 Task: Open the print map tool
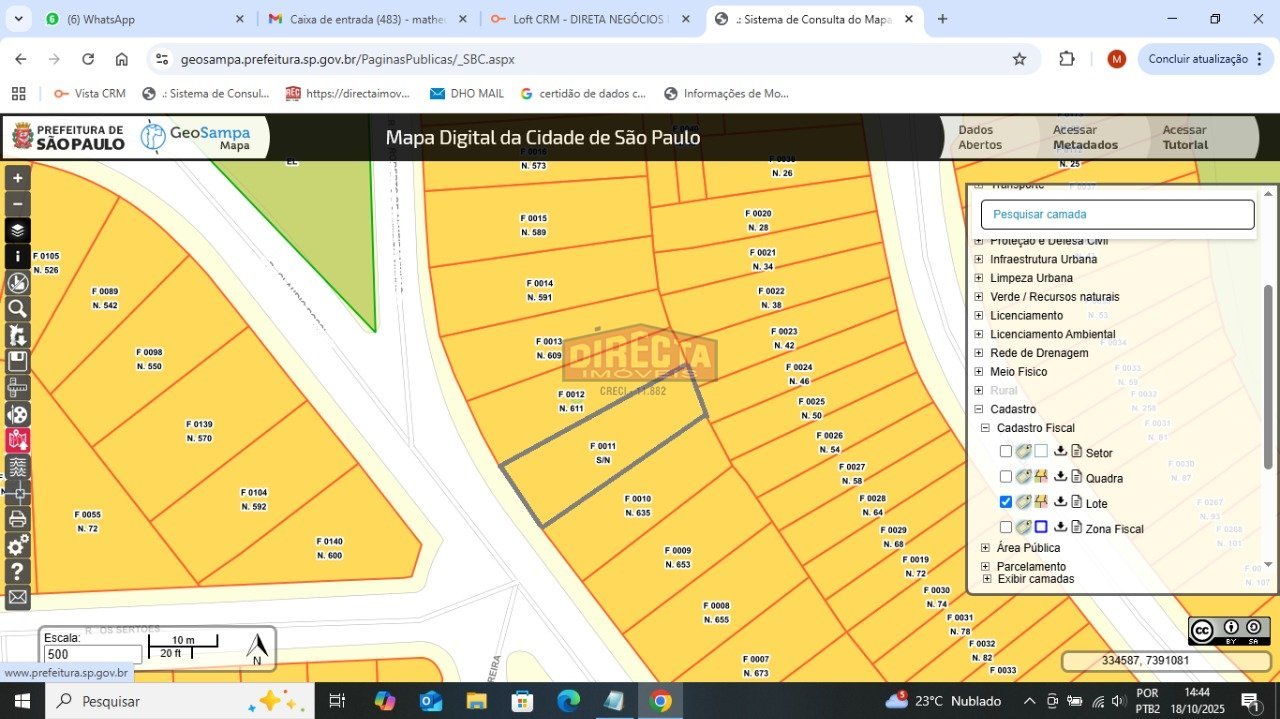[x=18, y=519]
